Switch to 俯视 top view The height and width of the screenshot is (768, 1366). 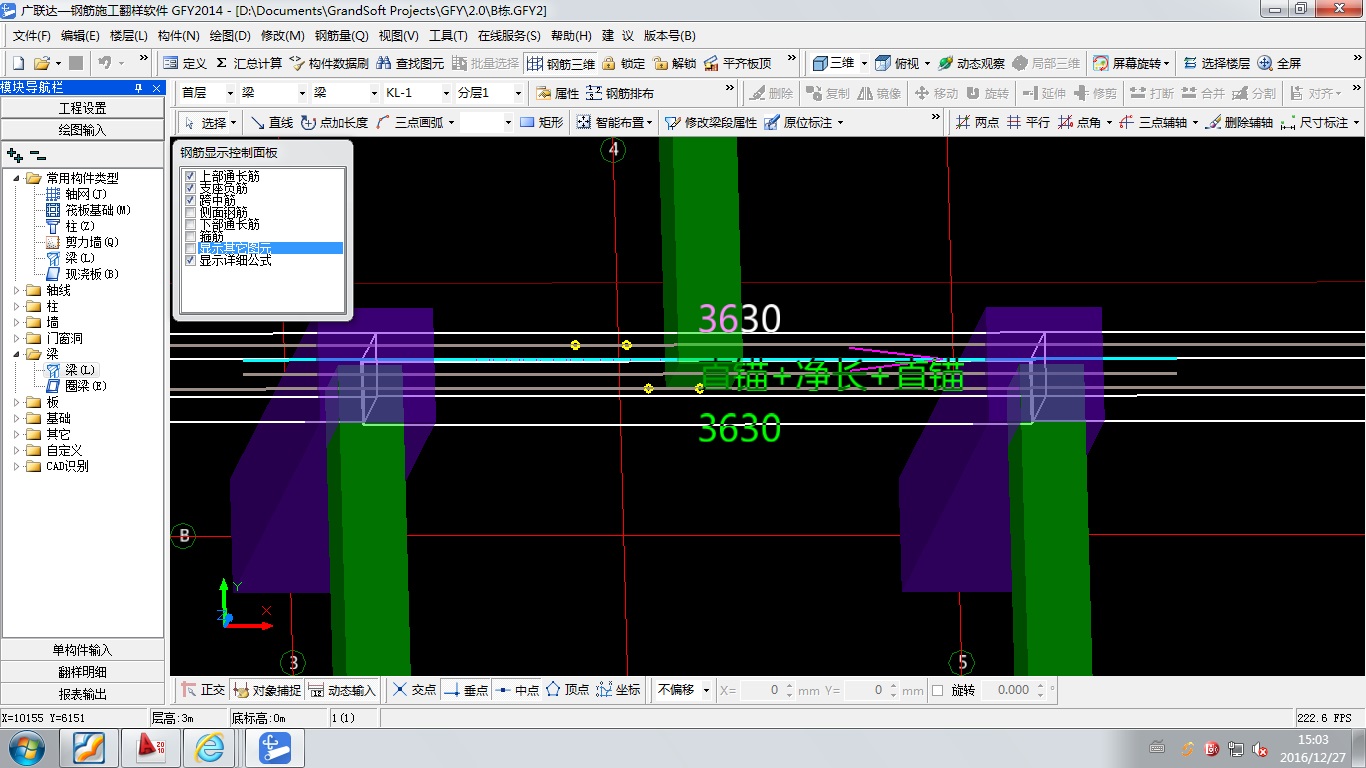[898, 63]
